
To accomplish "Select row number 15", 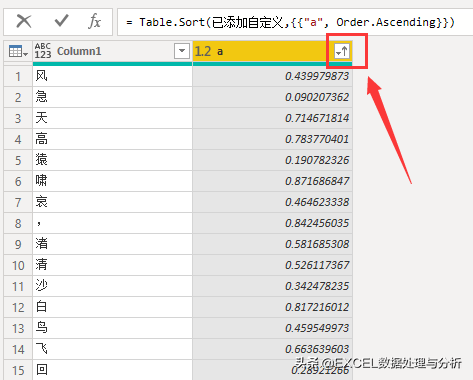I will [x=18, y=370].
